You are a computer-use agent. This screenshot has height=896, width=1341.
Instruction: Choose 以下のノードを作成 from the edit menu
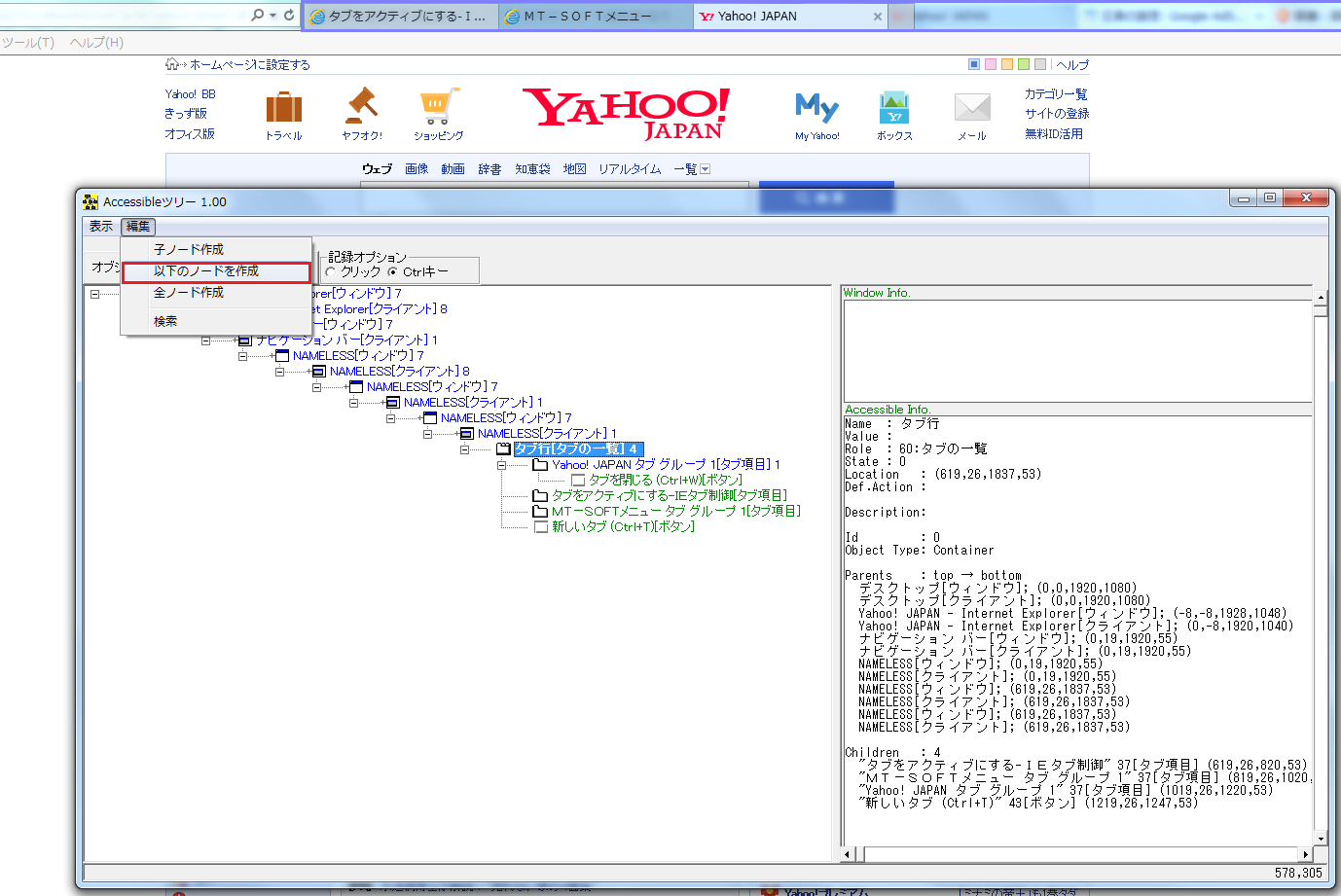point(206,271)
